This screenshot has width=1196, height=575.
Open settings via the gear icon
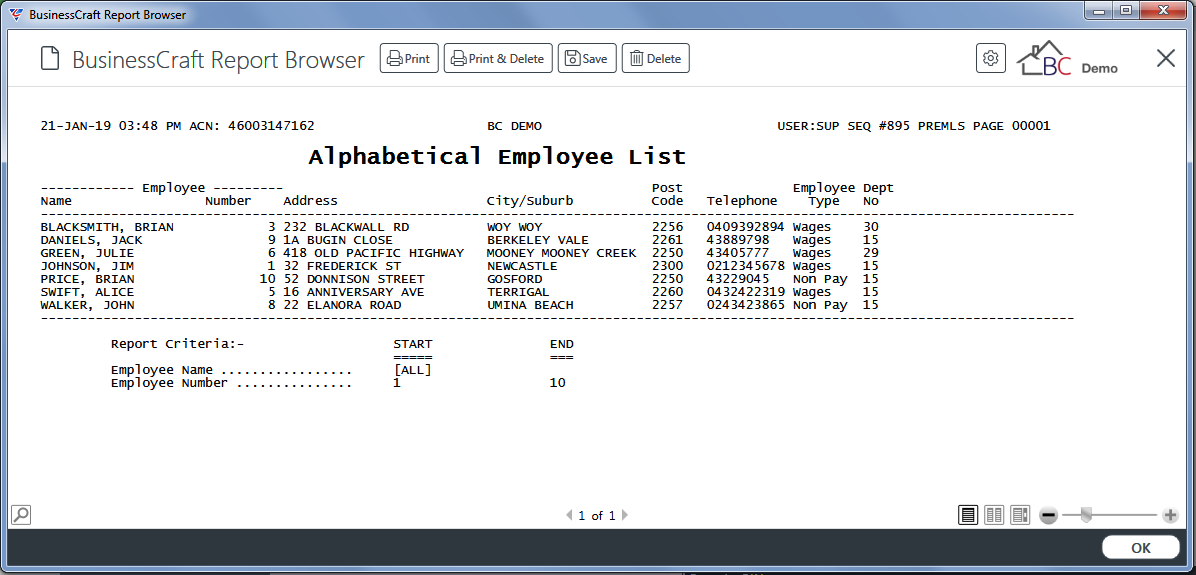[x=991, y=58]
